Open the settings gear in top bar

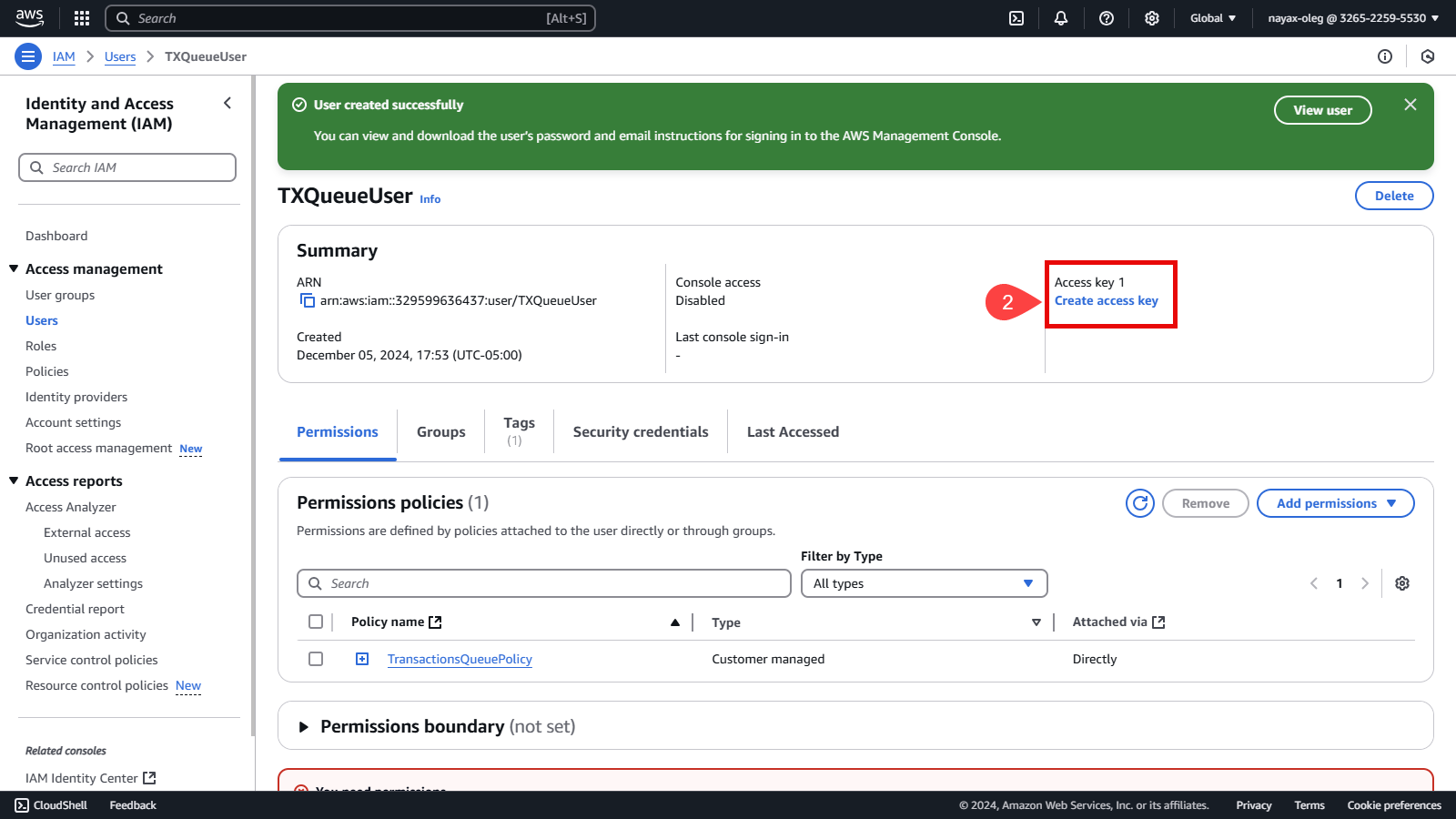(x=1152, y=18)
